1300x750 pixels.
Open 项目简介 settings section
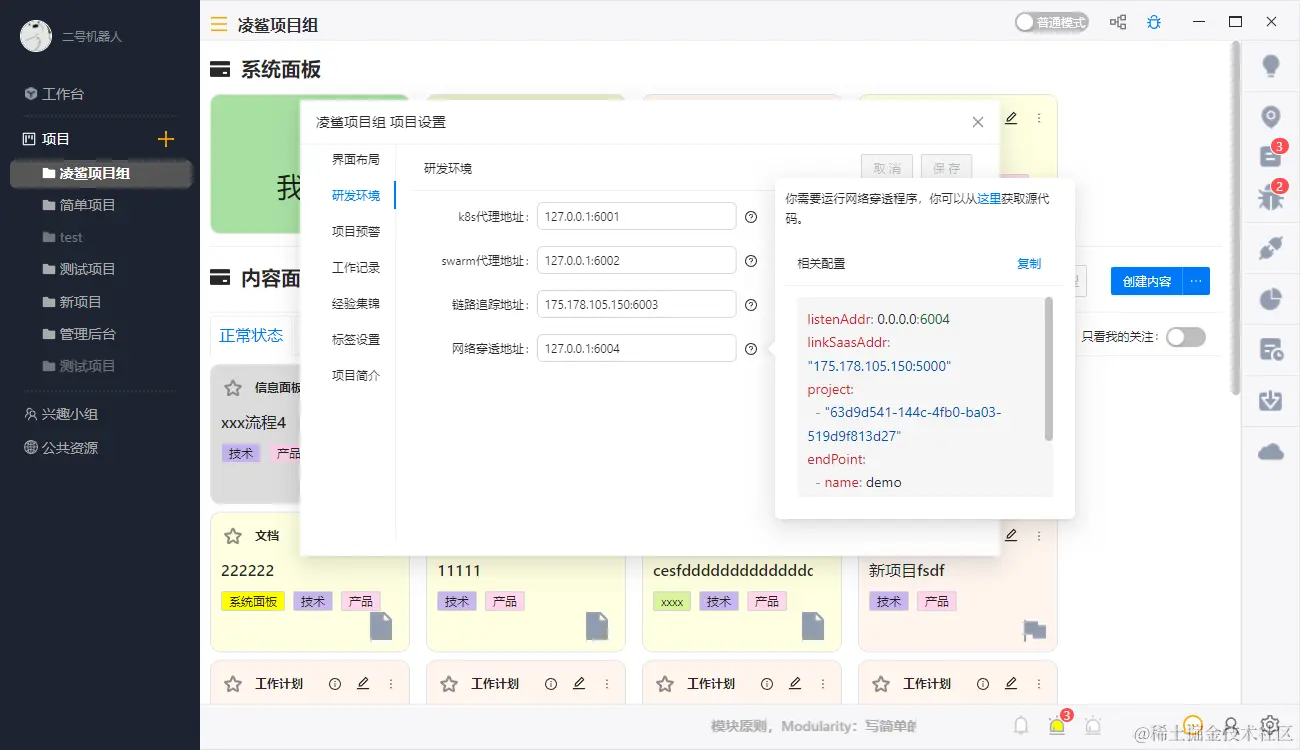[x=356, y=375]
